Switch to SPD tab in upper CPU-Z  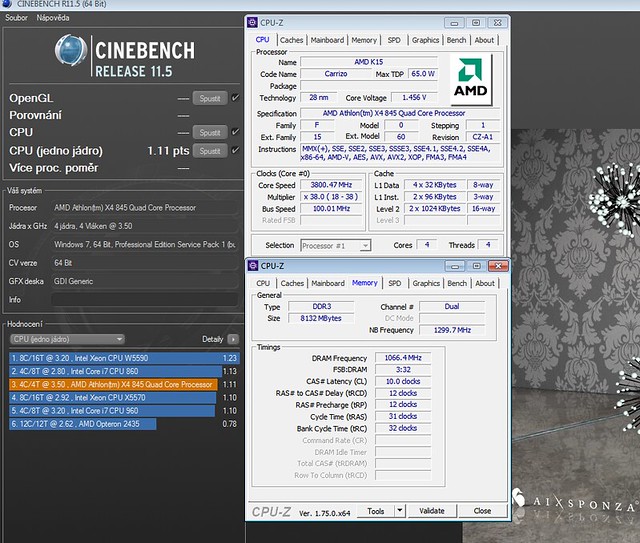pyautogui.click(x=394, y=40)
